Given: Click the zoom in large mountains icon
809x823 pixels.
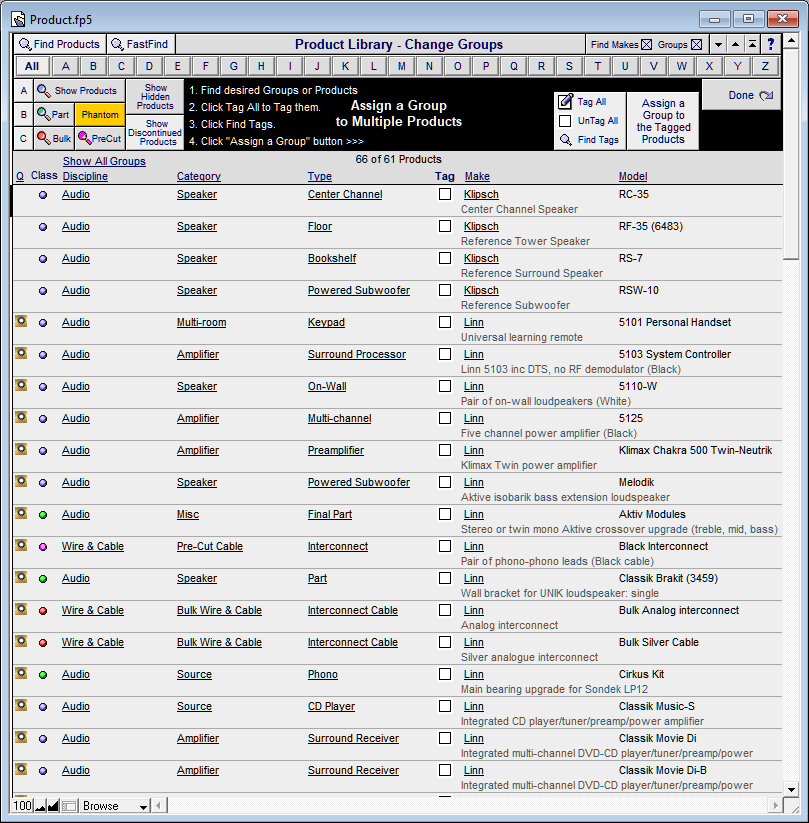Looking at the screenshot, I should 53,806.
